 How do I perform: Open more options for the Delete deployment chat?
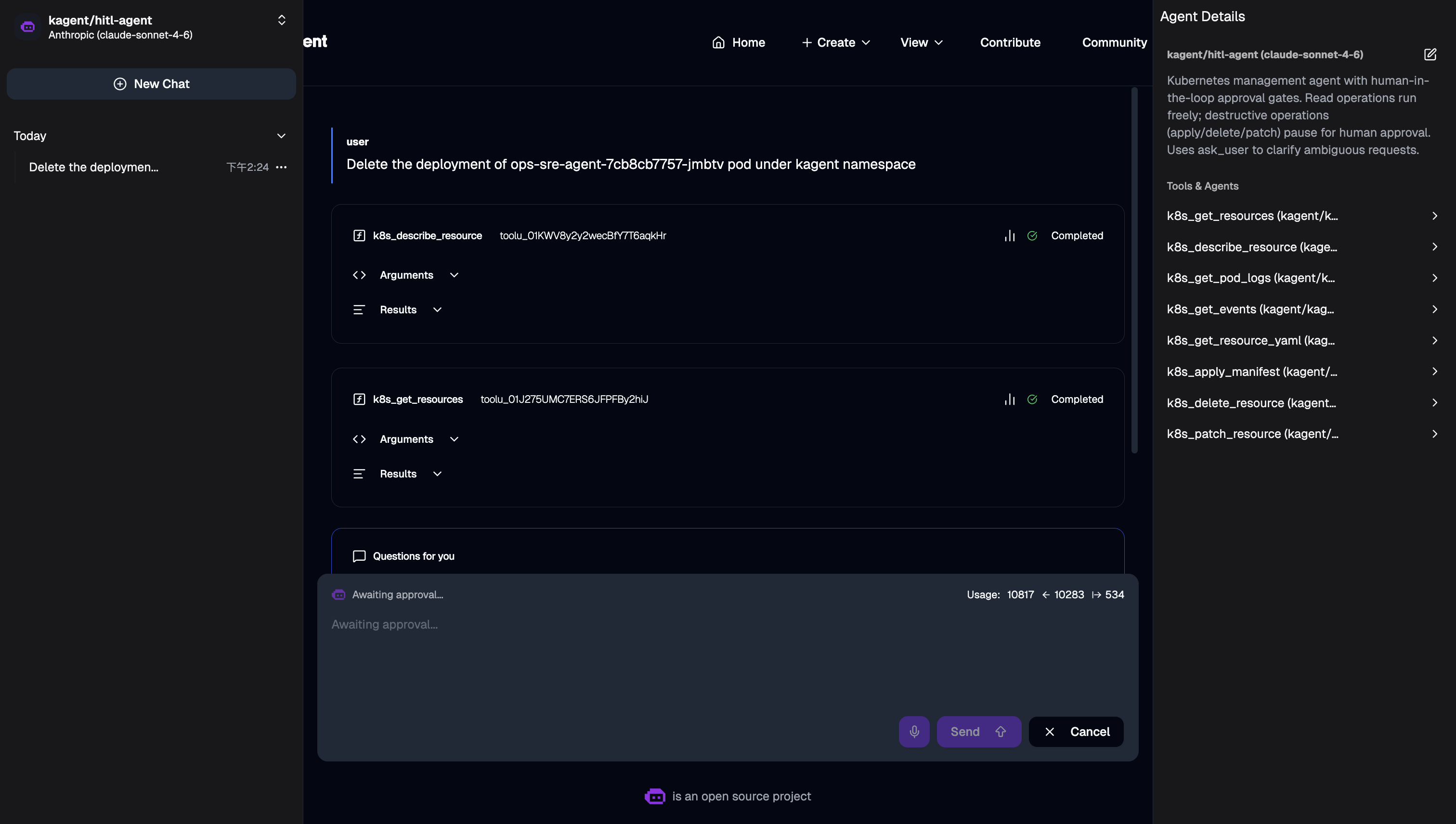tap(281, 167)
